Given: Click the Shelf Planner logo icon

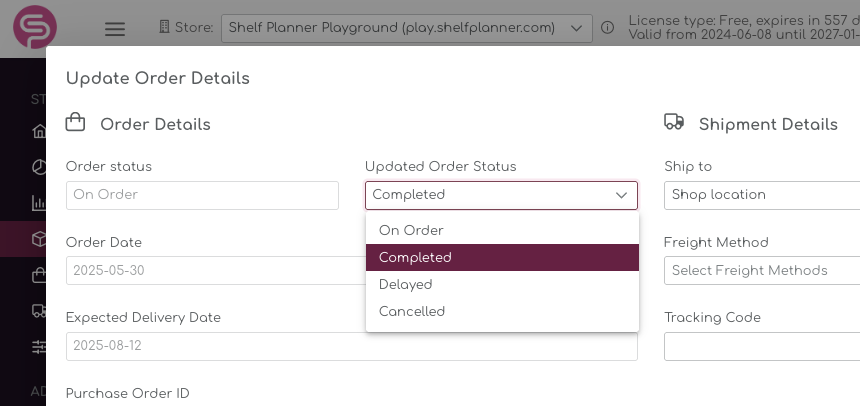Looking at the screenshot, I should (x=35, y=27).
